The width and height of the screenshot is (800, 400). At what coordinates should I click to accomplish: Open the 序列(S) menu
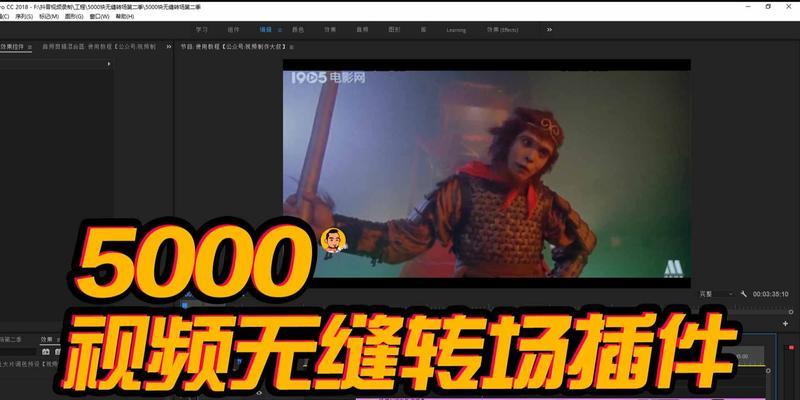point(23,16)
